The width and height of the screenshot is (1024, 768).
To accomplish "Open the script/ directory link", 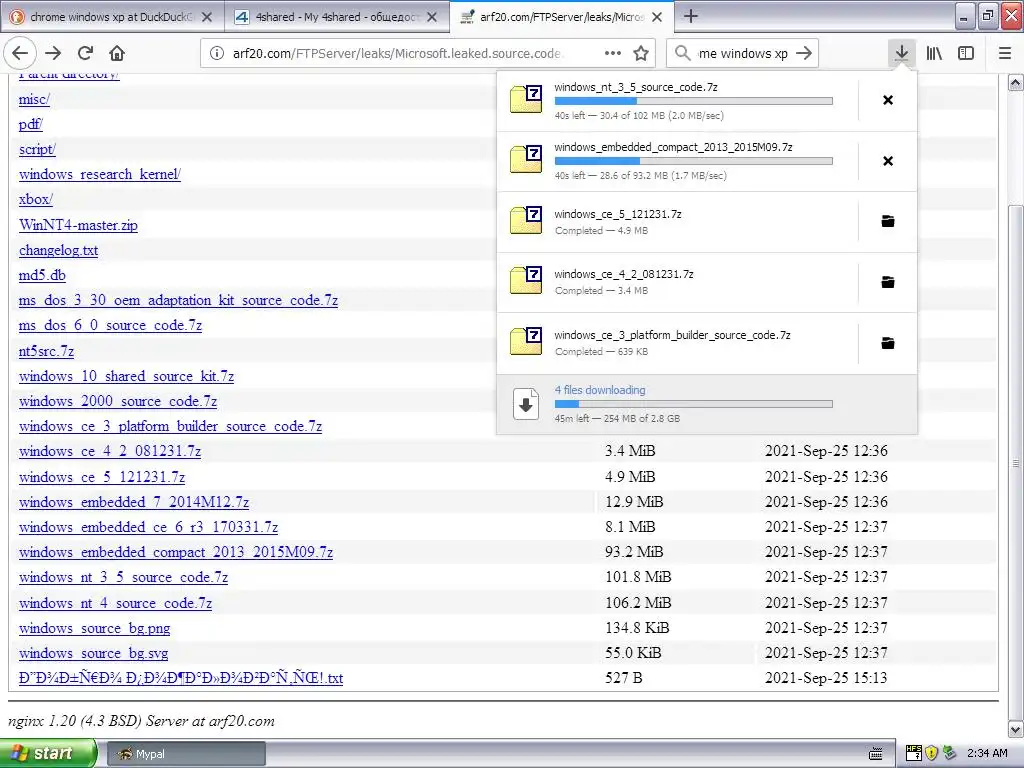I will pos(37,150).
